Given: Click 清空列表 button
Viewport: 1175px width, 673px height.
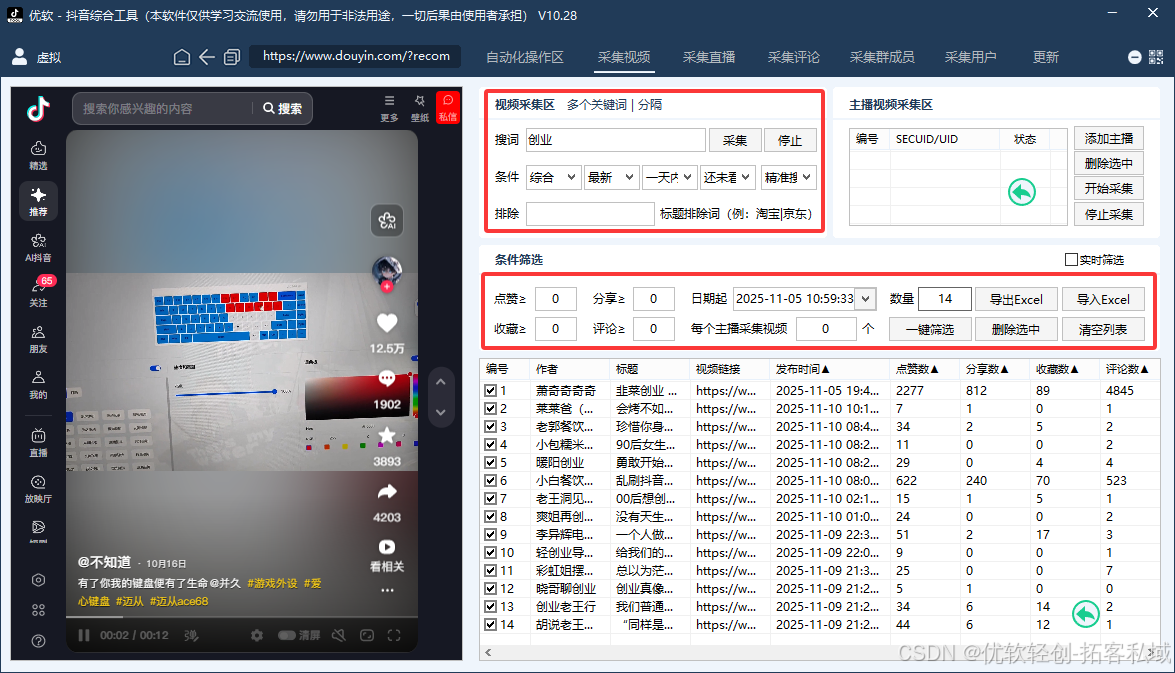Looking at the screenshot, I should (x=1102, y=329).
